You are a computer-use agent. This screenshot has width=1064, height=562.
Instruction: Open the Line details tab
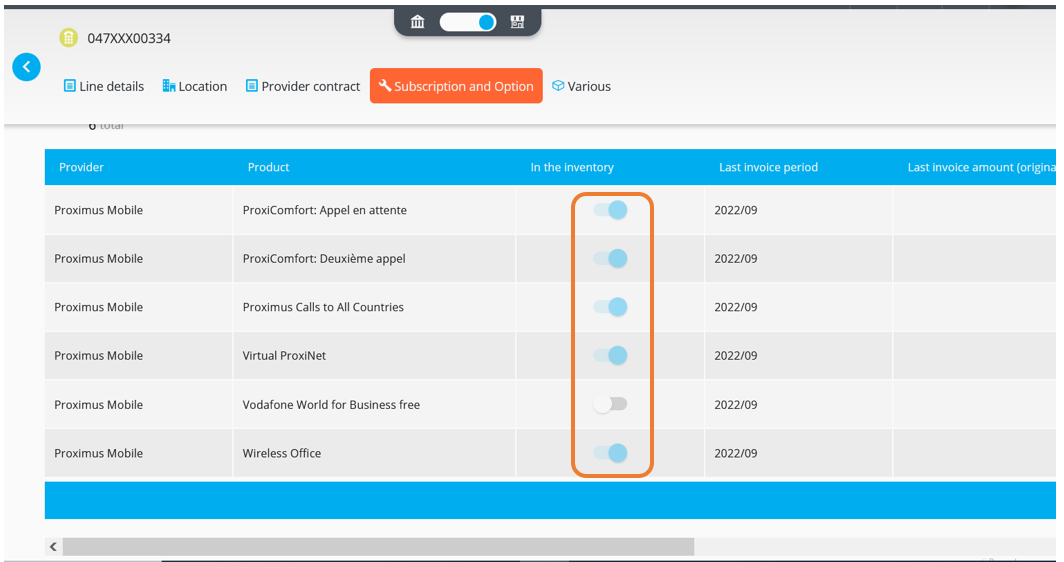click(x=104, y=86)
